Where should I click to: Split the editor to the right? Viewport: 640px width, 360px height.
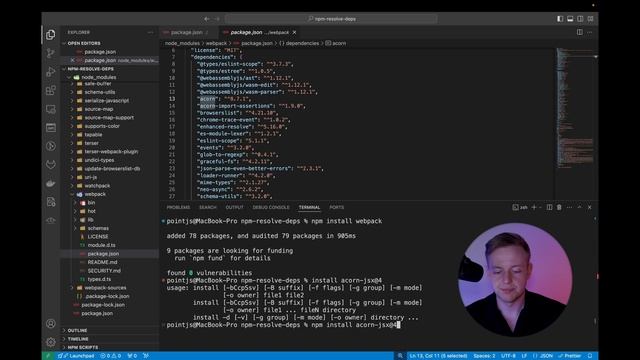(580, 32)
